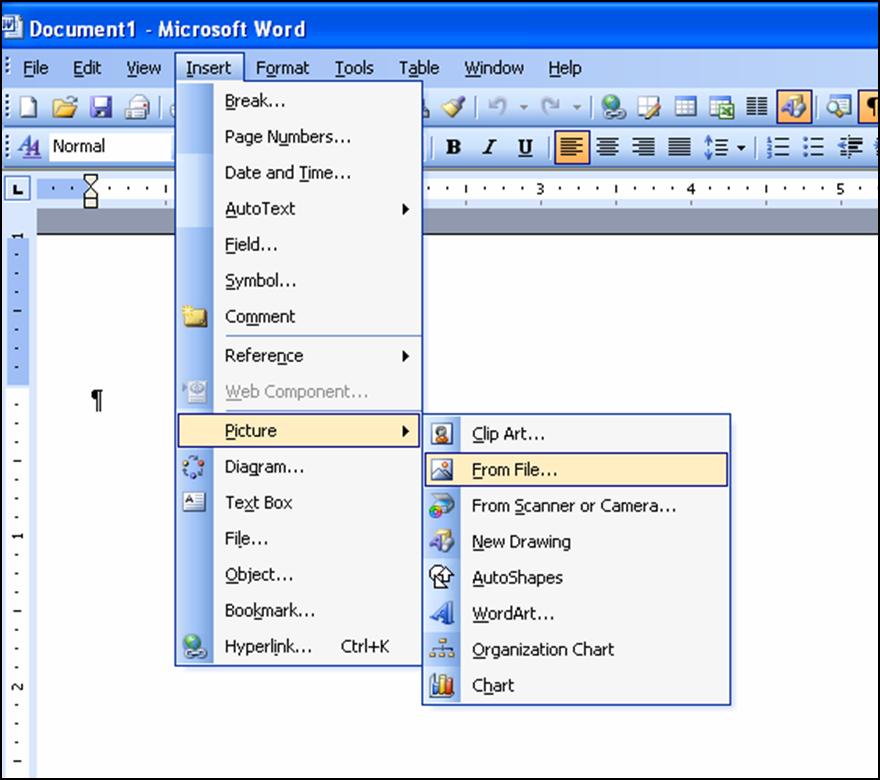Open the Line Spacing dropdown arrow
880x780 pixels.
click(x=741, y=148)
